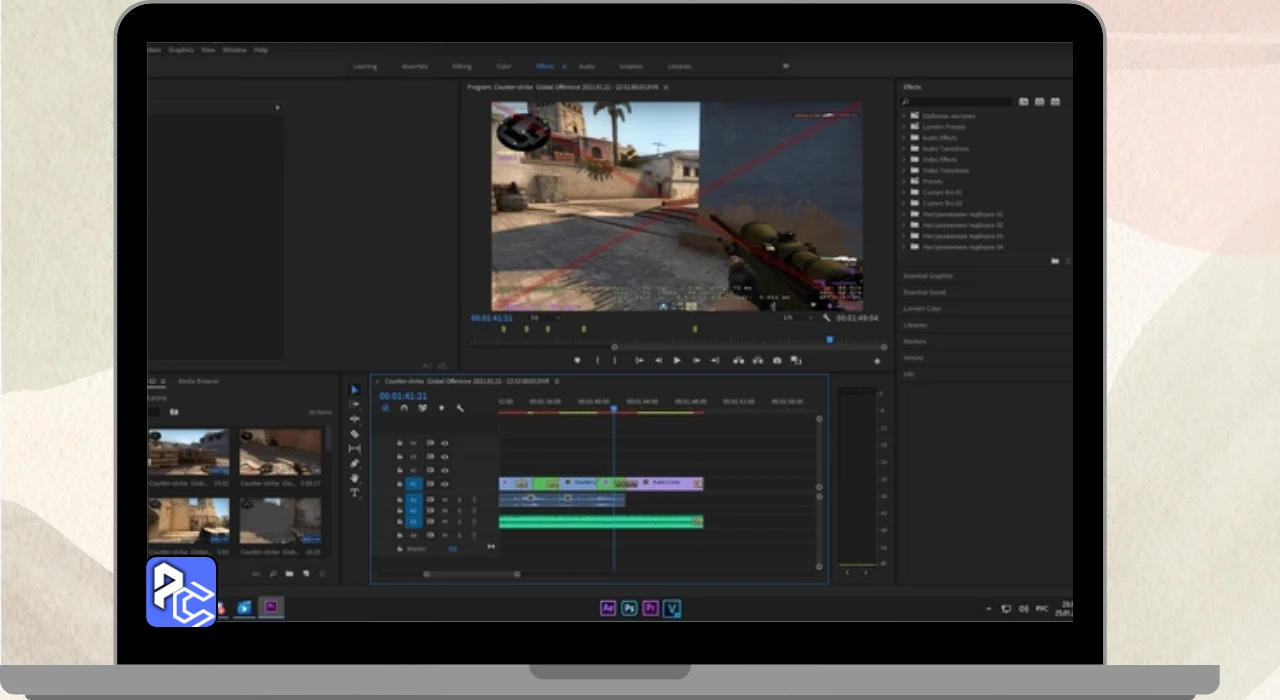Toggle snap magnet in the timeline
The image size is (1280, 700).
point(404,408)
